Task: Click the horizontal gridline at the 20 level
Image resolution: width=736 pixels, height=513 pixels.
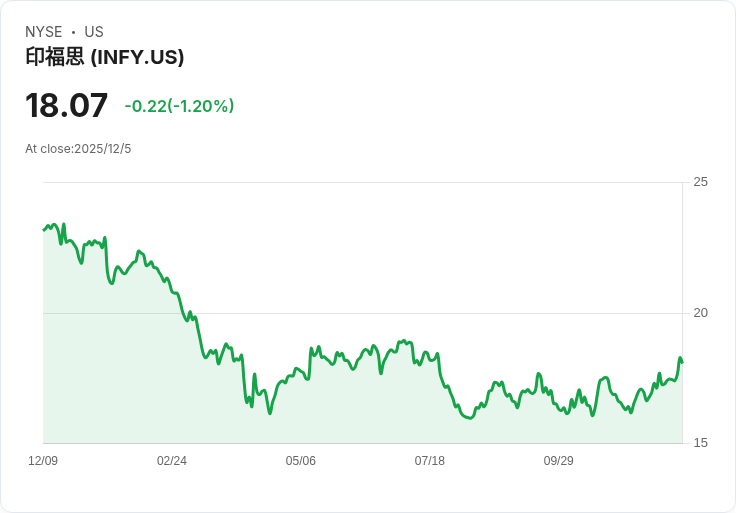Action: tap(450, 313)
